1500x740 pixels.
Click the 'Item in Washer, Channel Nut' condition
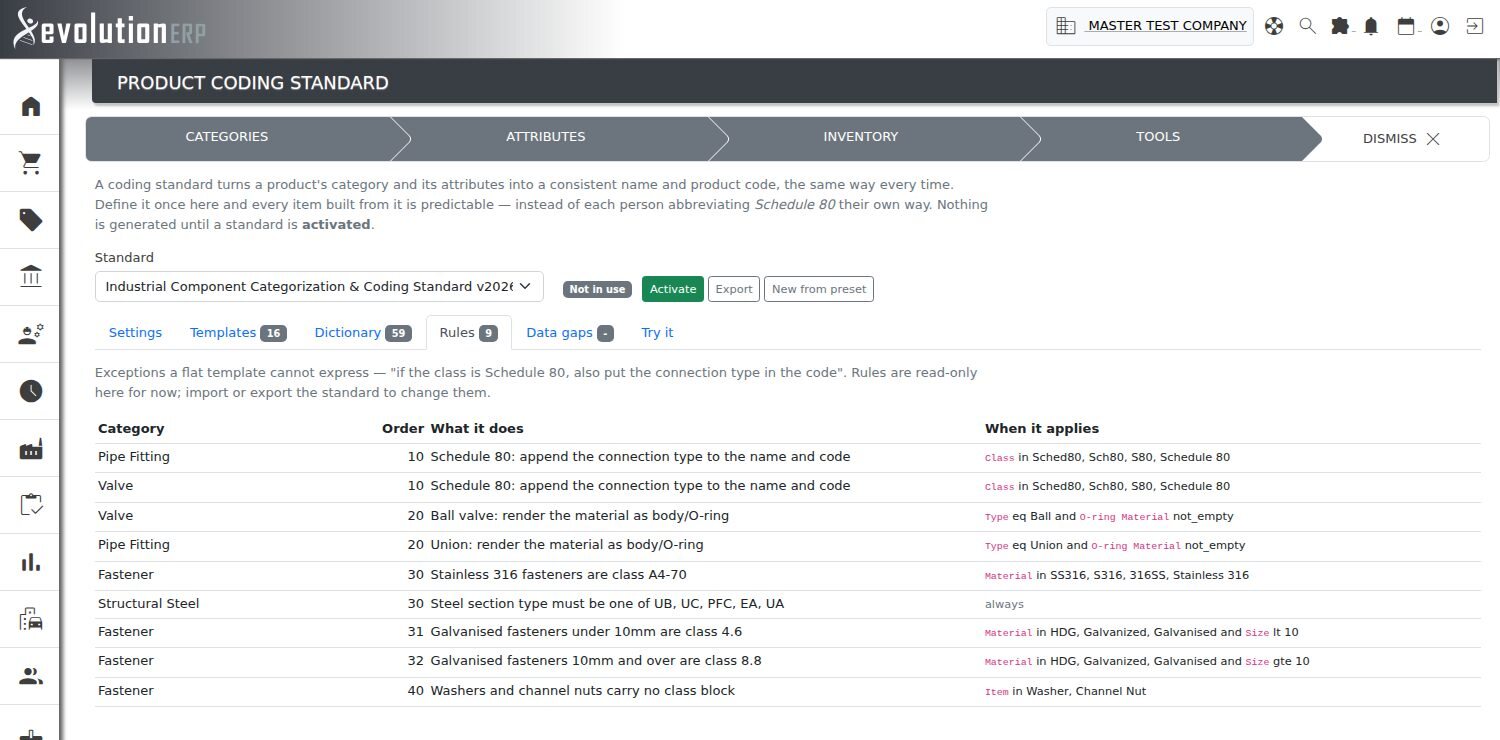point(1065,691)
